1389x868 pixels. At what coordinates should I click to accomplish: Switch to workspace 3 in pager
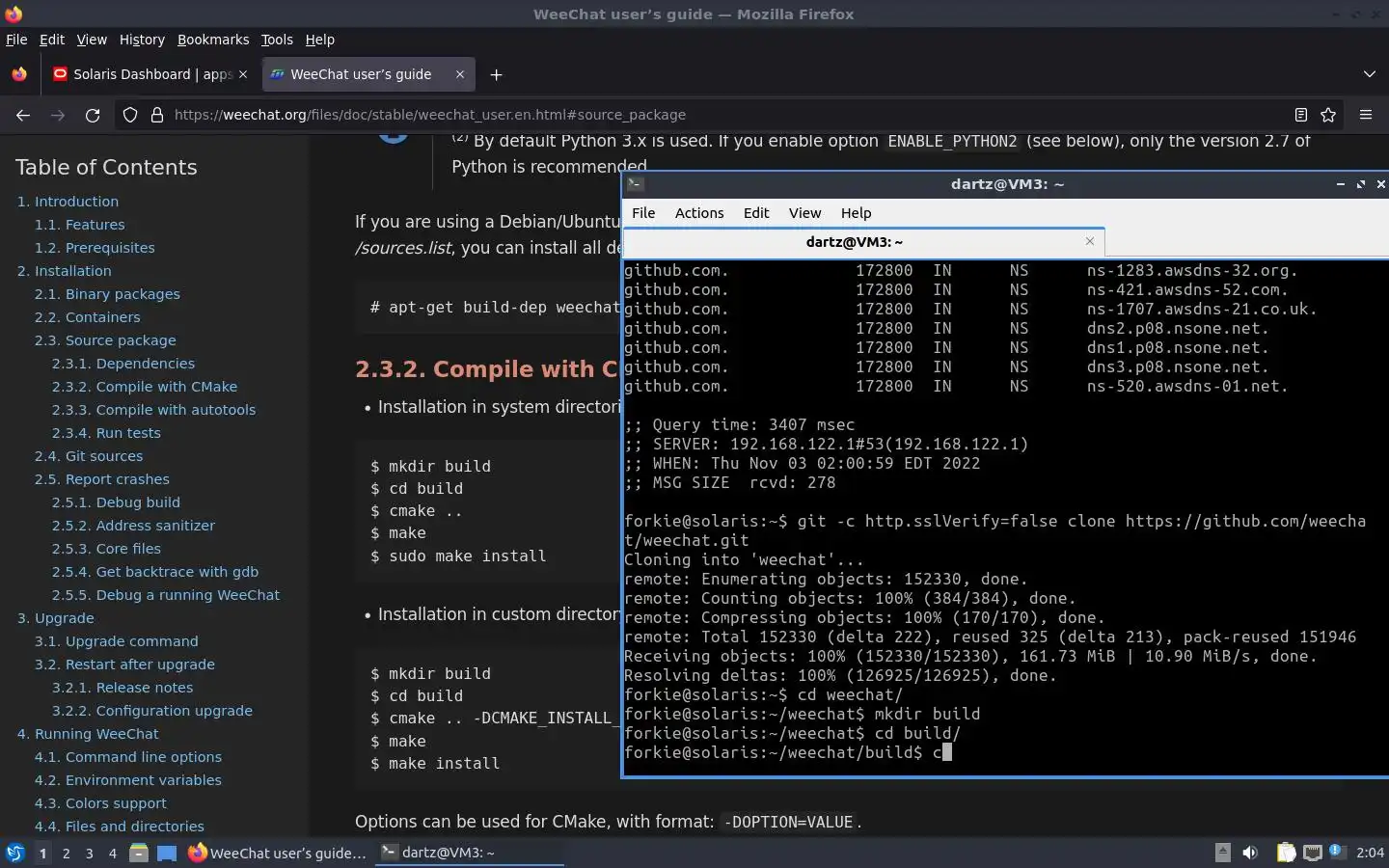pyautogui.click(x=89, y=854)
